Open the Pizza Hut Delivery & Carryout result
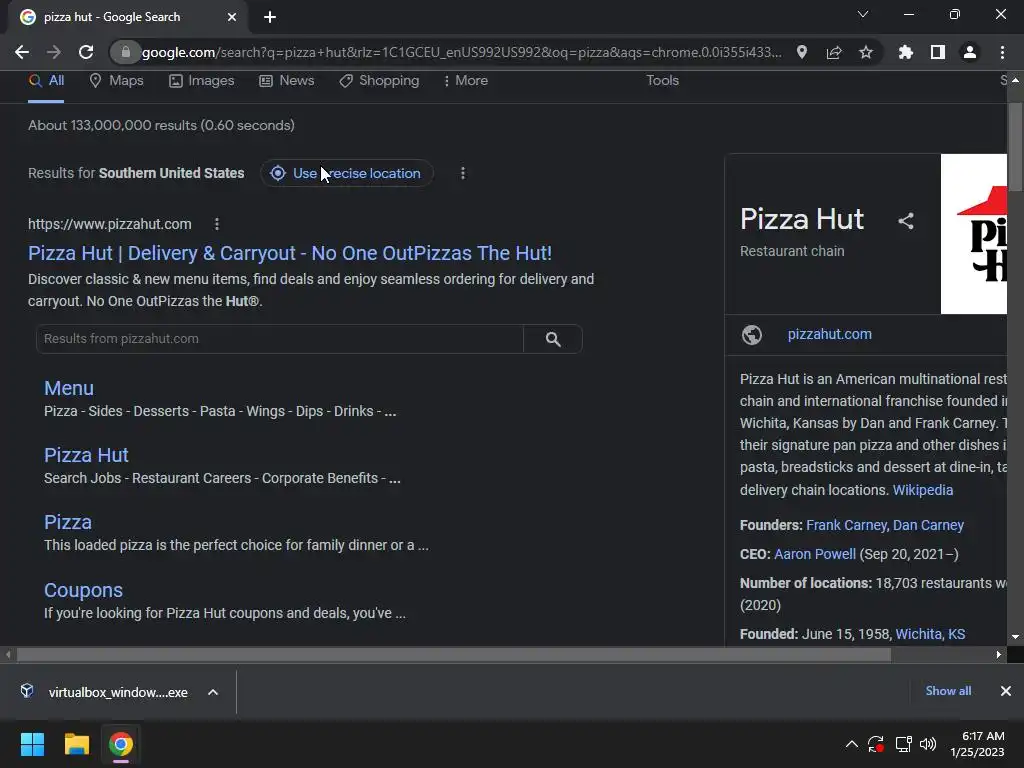 click(290, 253)
